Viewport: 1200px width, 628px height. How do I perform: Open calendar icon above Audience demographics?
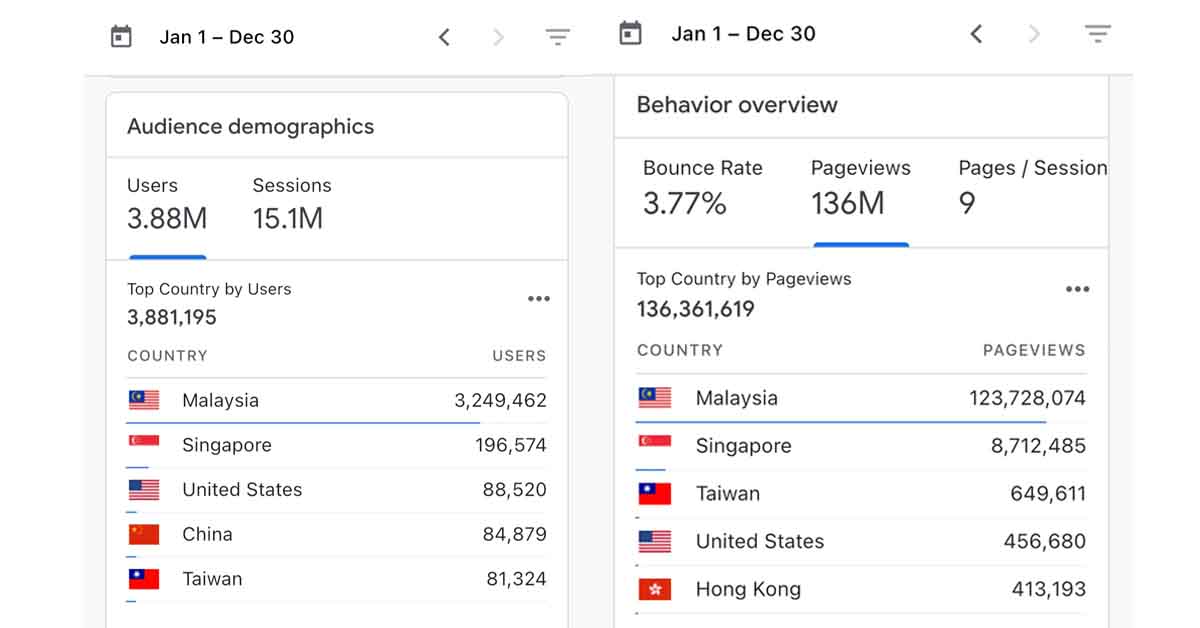pyautogui.click(x=121, y=37)
